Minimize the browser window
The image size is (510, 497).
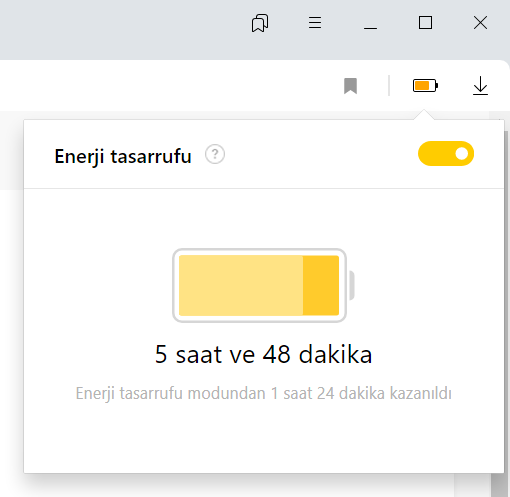pos(370,23)
